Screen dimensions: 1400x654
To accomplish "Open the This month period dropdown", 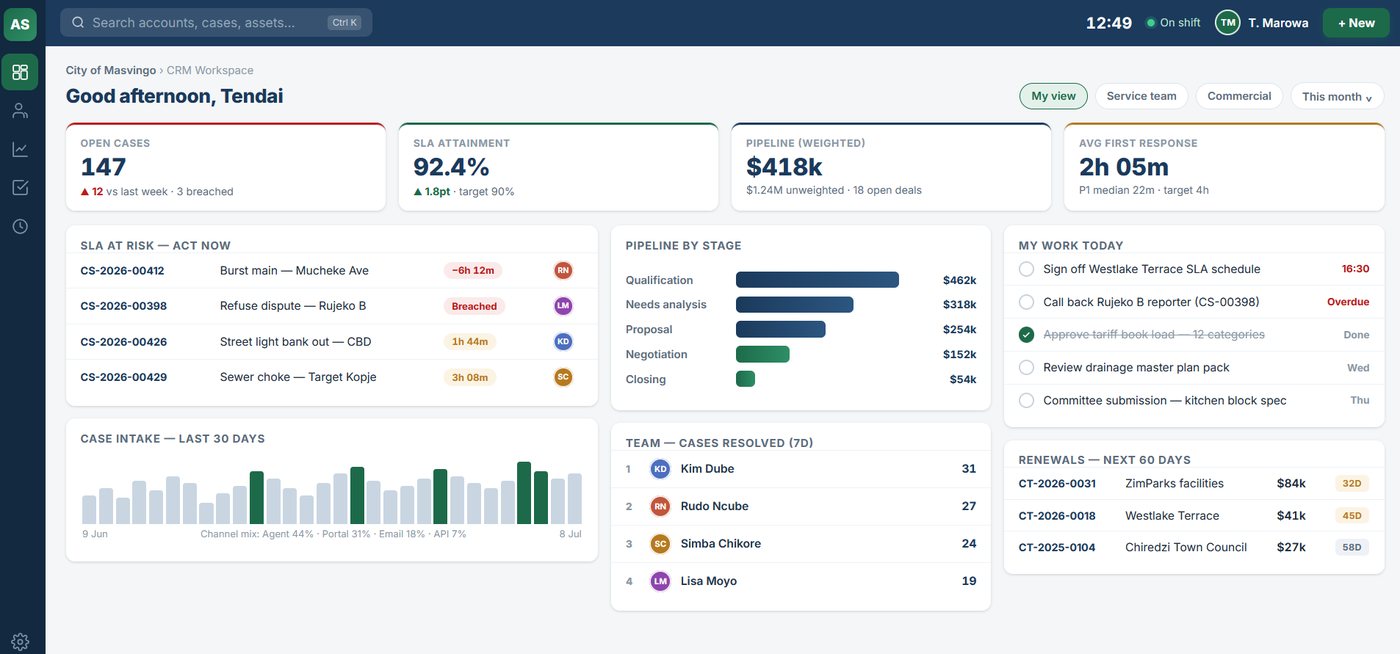I will point(1337,96).
